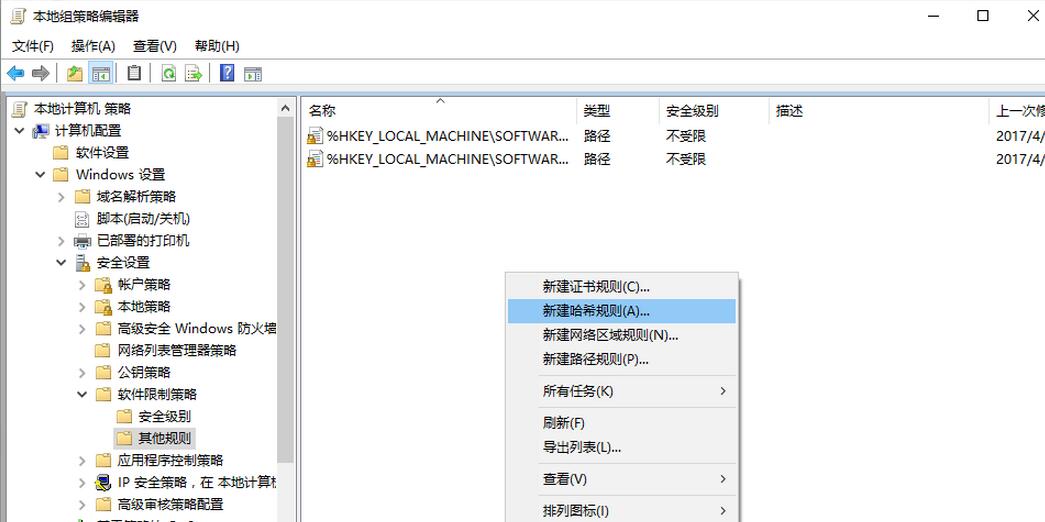Click the computer icon beside 计算机配置
The height and width of the screenshot is (522, 1045).
tap(41, 131)
